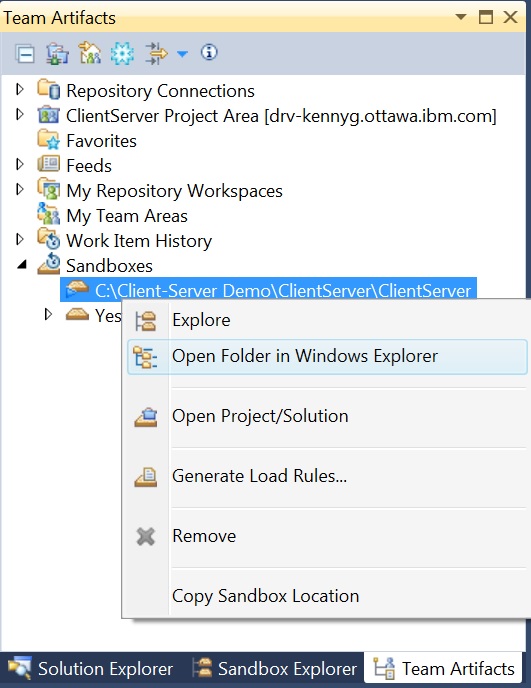This screenshot has height=688, width=531.
Task: Switch to the Sandbox Explorer tab
Action: coord(275,669)
